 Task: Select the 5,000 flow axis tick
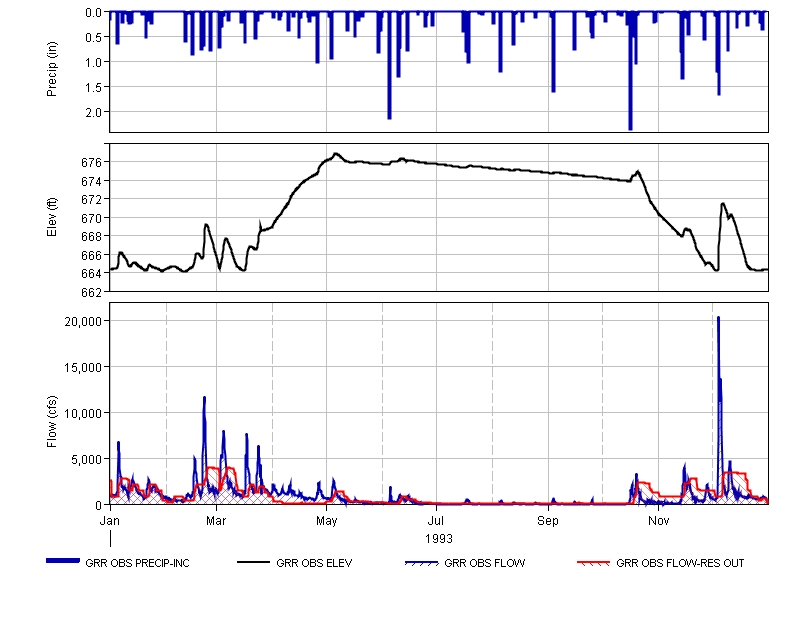[x=86, y=460]
